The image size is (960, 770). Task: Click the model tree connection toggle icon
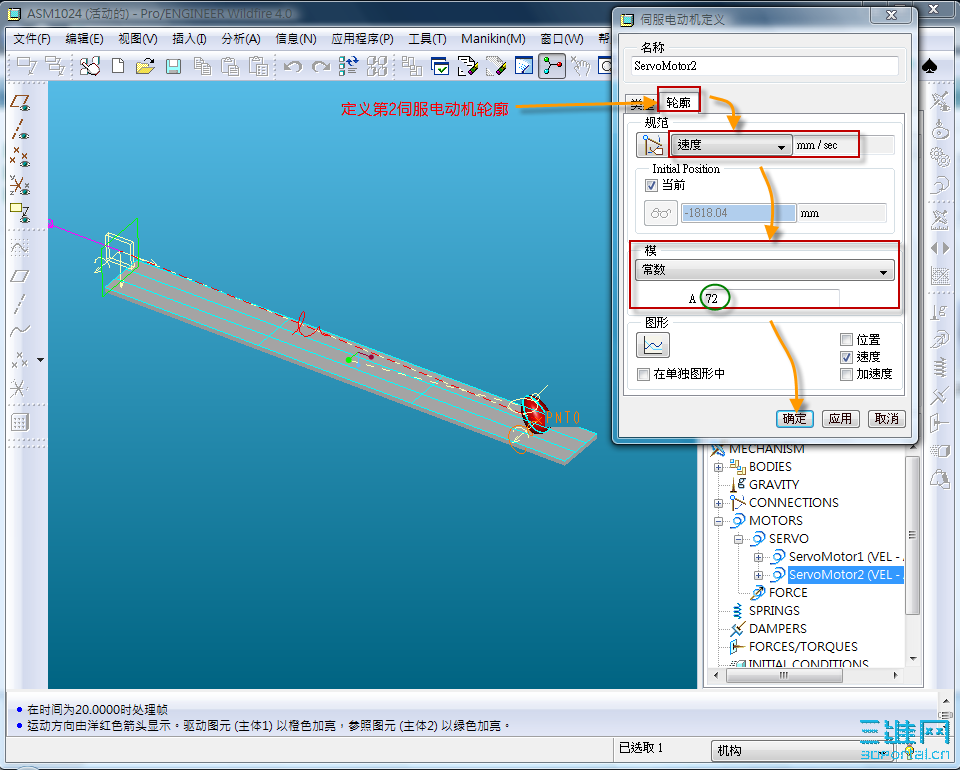pyautogui.click(x=552, y=65)
